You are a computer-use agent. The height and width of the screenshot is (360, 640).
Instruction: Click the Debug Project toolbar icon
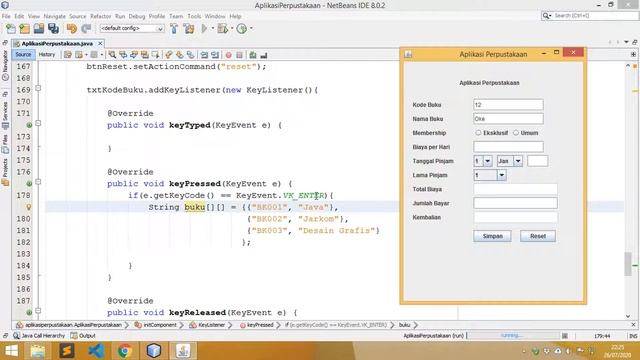(x=222, y=29)
